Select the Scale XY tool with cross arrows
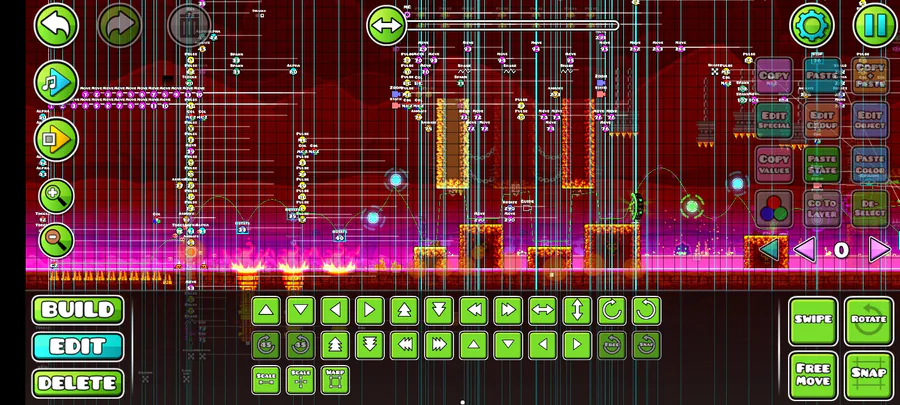Viewport: 900px width, 405px height. click(x=301, y=380)
